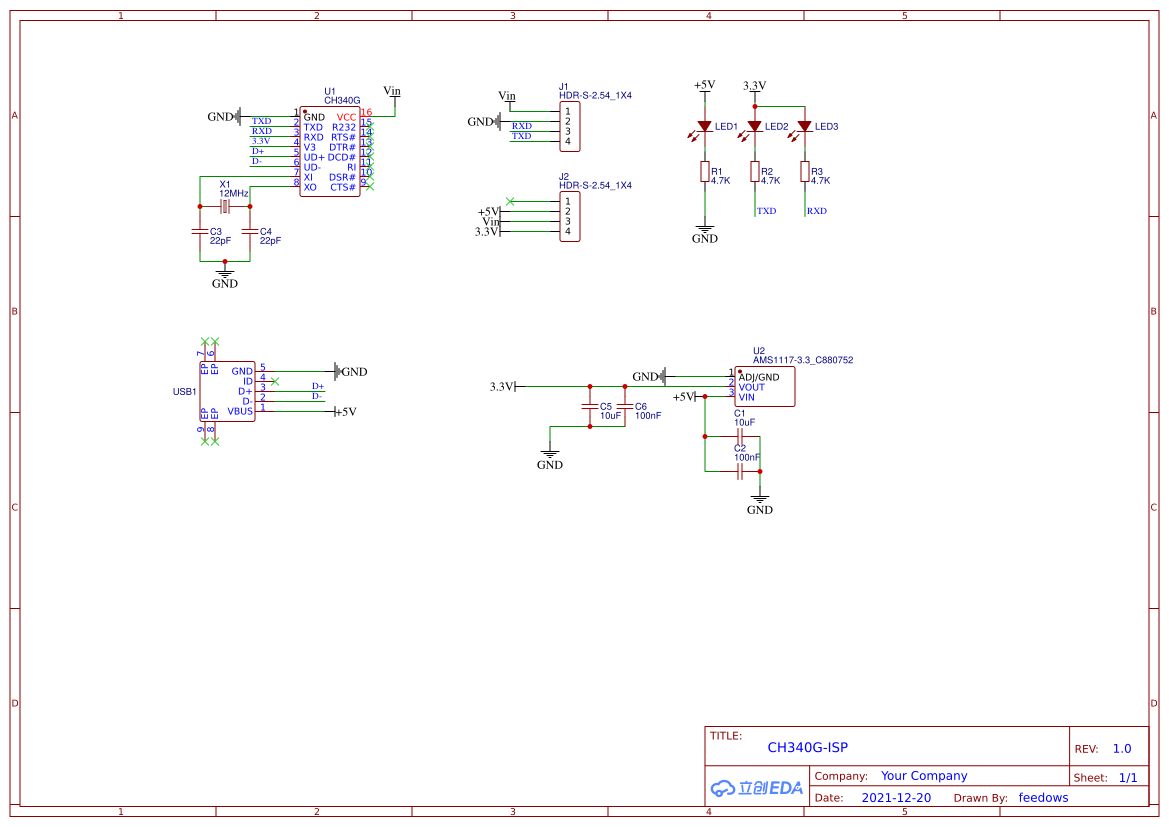Image resolution: width=1169 pixels, height=827 pixels.
Task: Click the RXD net label below R3
Action: point(817,211)
